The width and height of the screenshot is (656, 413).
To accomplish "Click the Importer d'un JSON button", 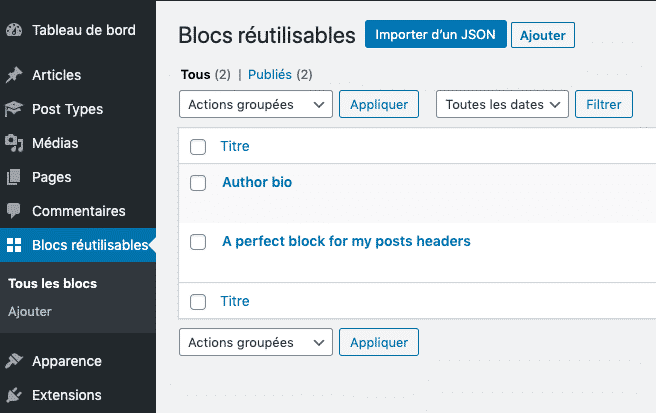I will 436,34.
